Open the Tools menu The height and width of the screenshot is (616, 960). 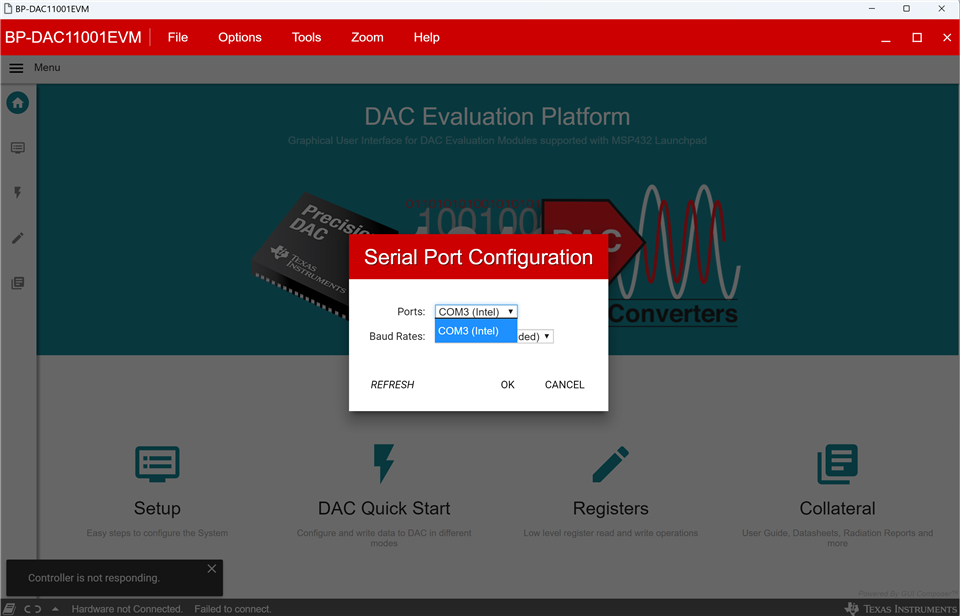[x=306, y=37]
